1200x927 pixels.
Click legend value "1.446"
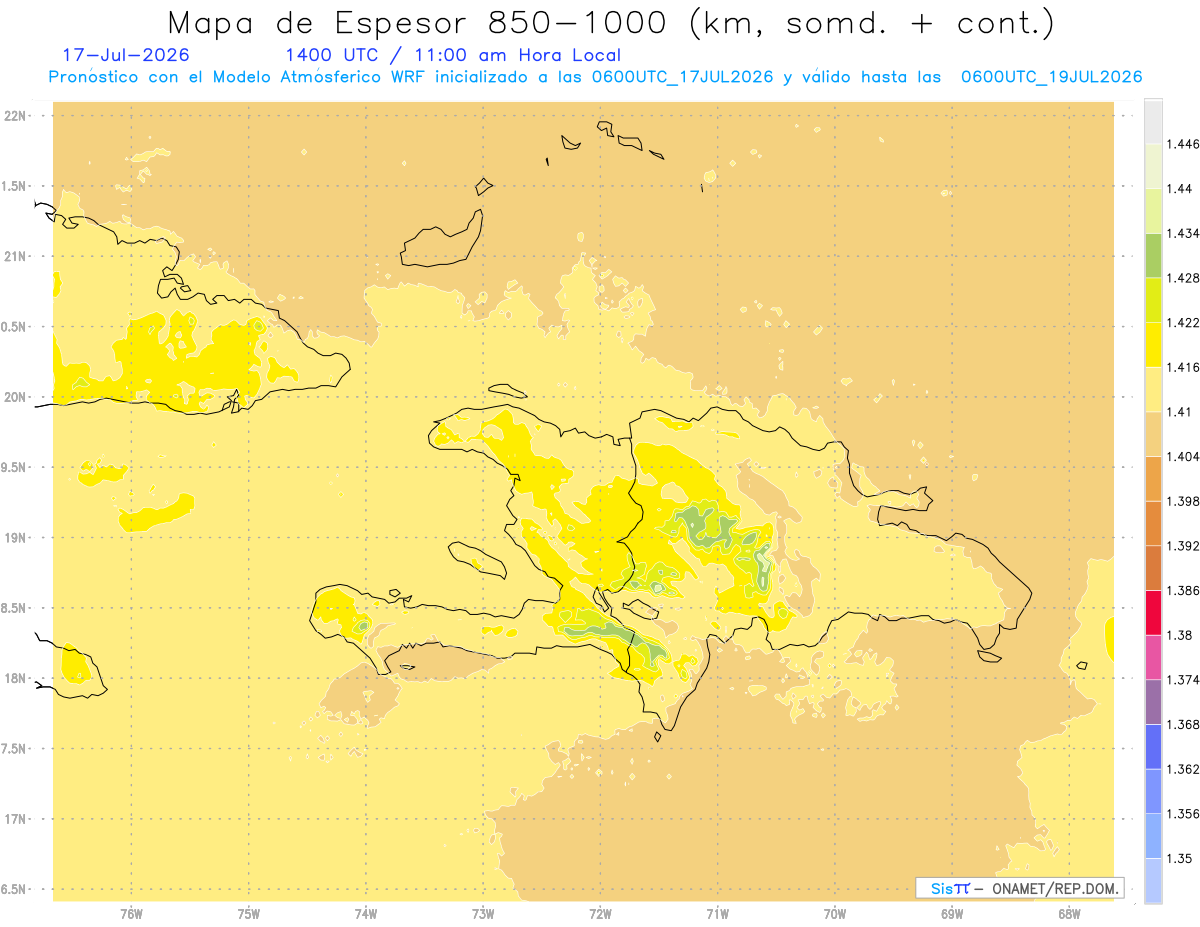point(1183,144)
